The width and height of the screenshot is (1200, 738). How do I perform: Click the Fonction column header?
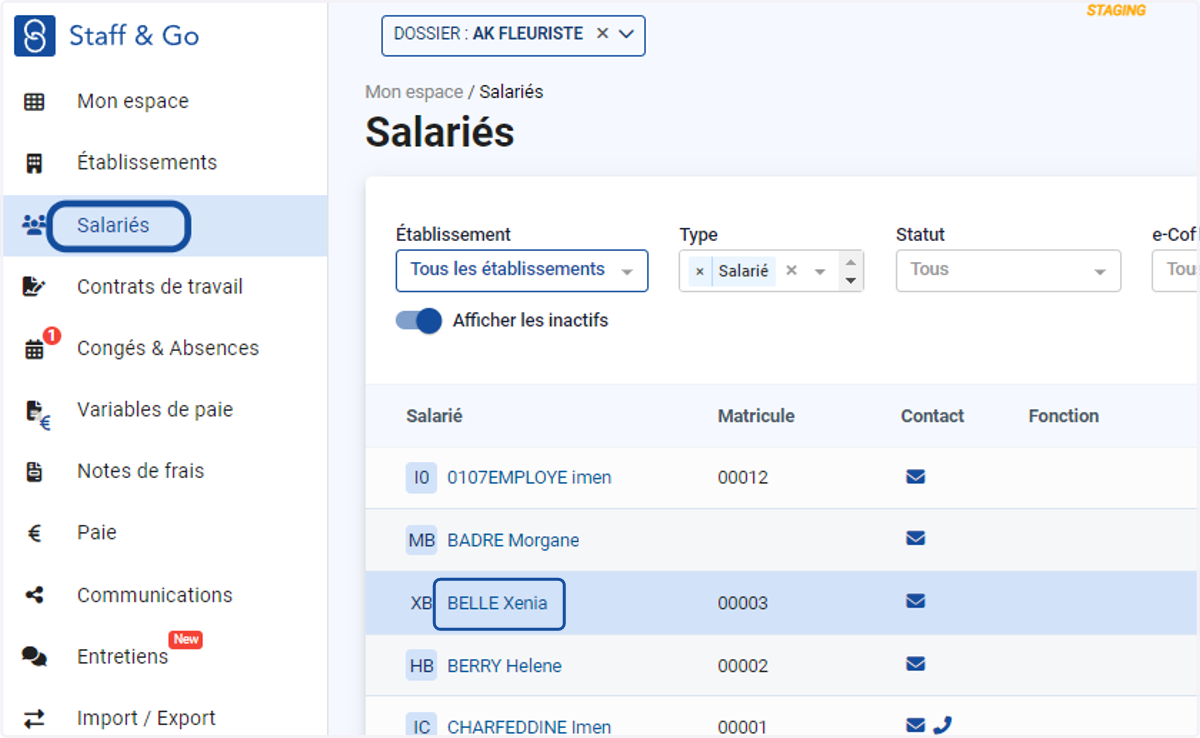tap(1063, 416)
